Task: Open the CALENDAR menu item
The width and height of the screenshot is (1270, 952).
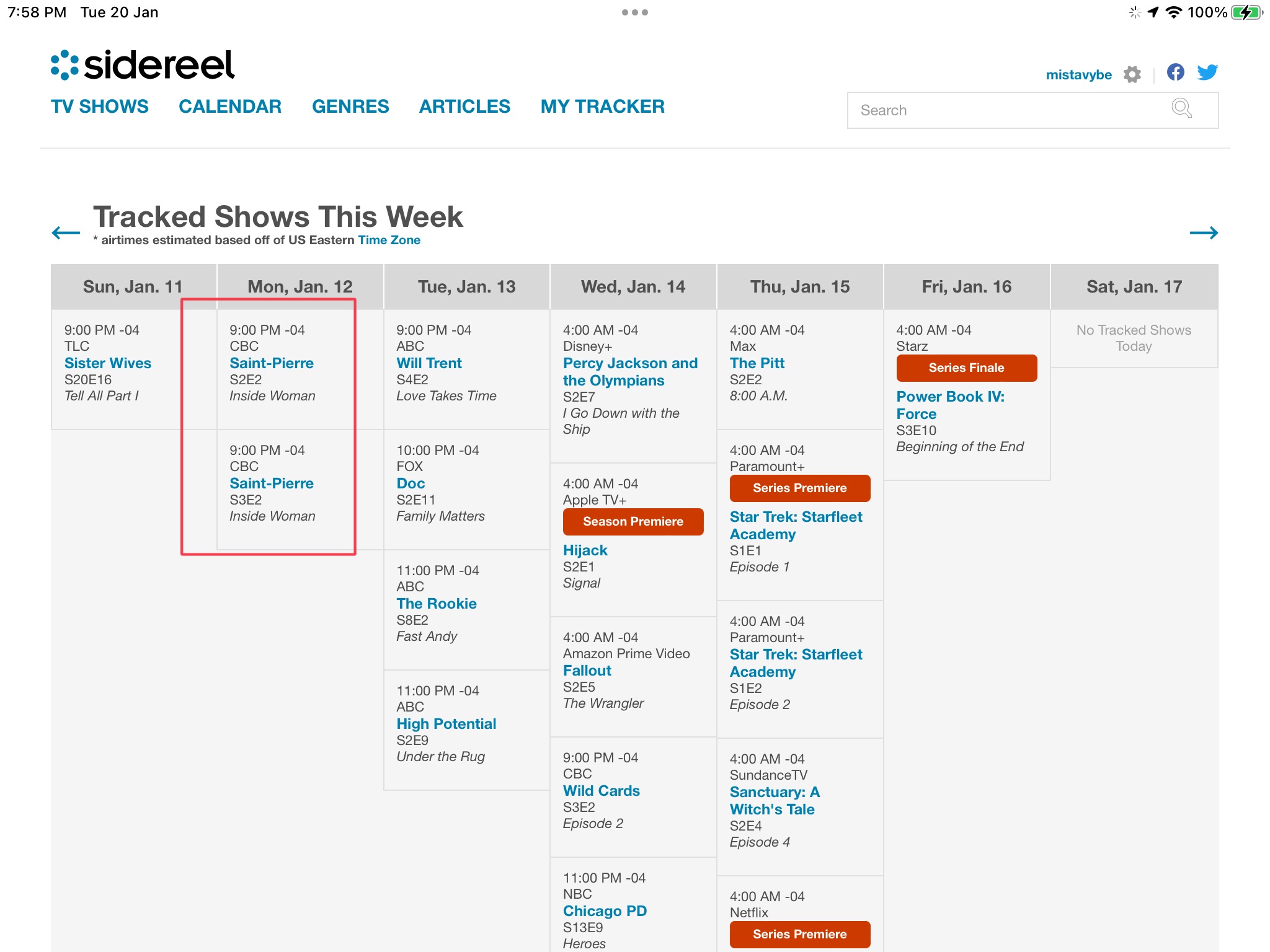Action: pos(230,107)
